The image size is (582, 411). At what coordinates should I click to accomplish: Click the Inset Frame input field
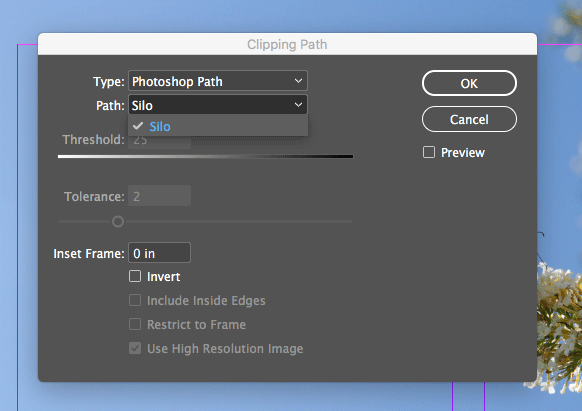[160, 253]
